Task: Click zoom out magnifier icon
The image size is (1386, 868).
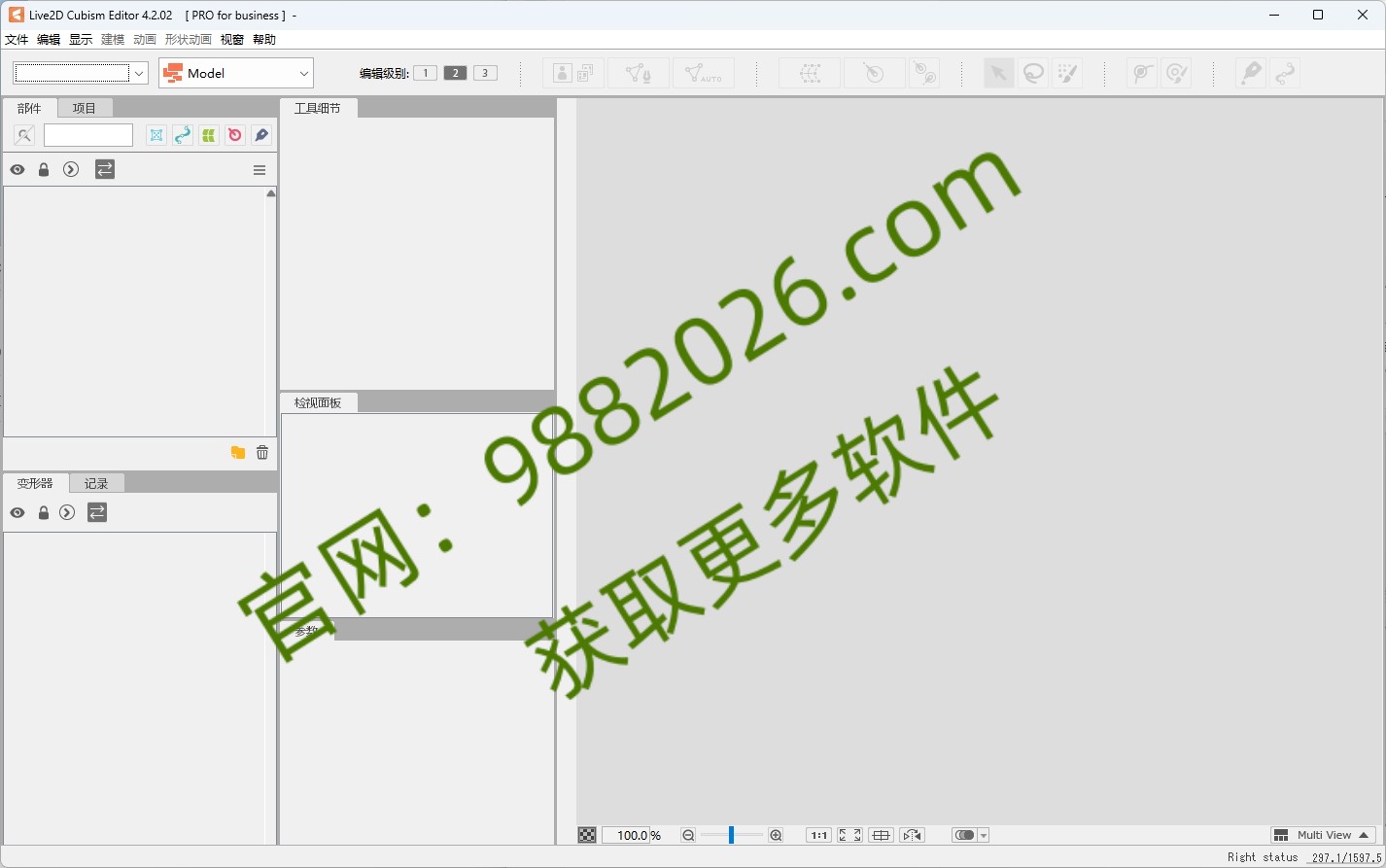Action: 688,835
